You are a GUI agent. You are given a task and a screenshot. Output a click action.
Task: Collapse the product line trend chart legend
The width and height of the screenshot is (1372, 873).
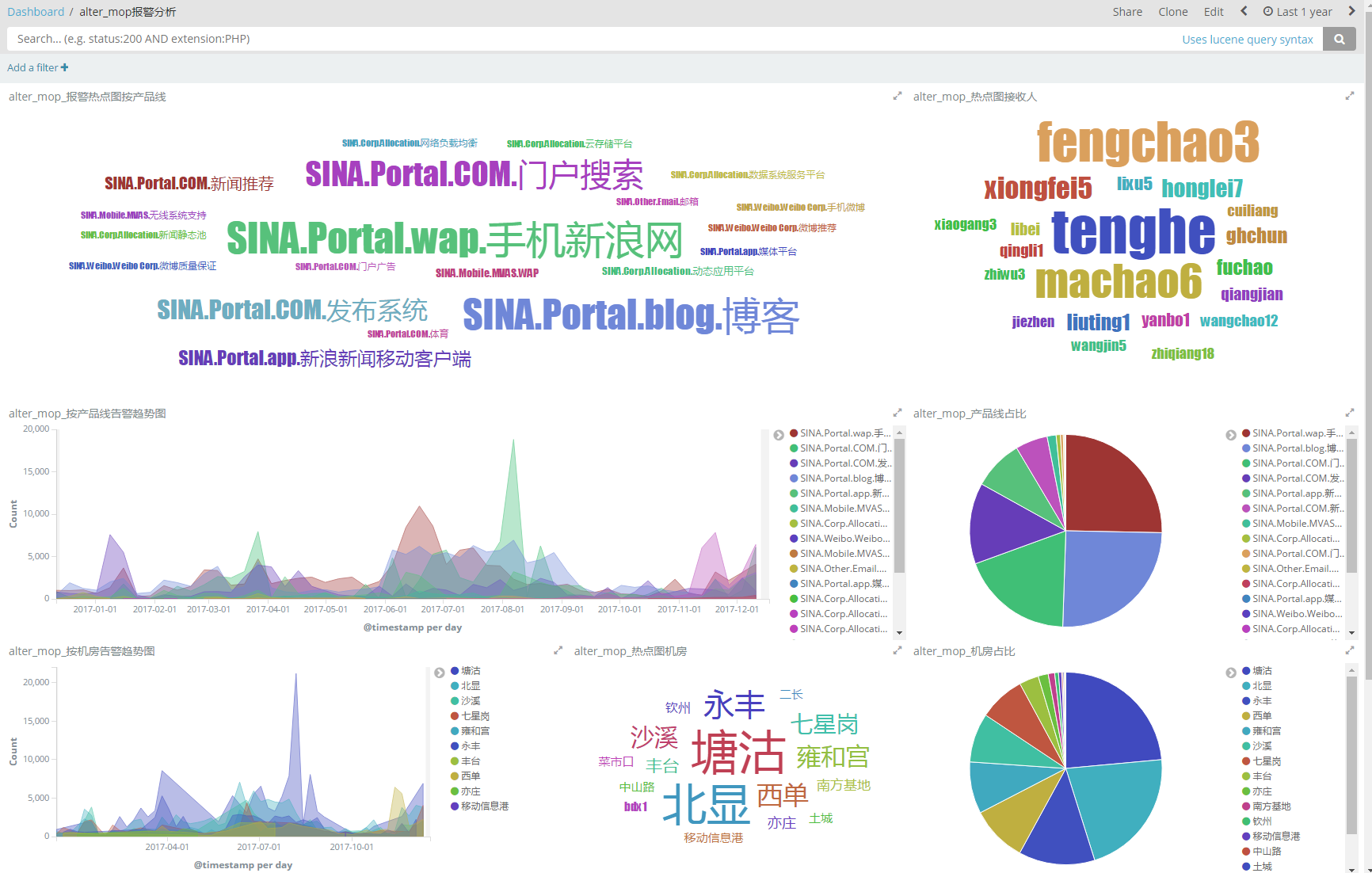click(x=779, y=435)
